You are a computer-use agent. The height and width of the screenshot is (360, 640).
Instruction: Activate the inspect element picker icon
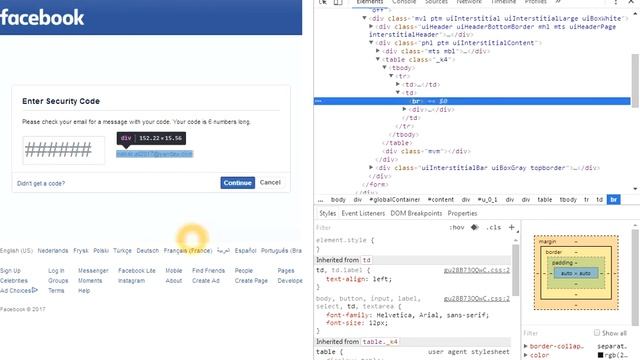pyautogui.click(x=323, y=2)
